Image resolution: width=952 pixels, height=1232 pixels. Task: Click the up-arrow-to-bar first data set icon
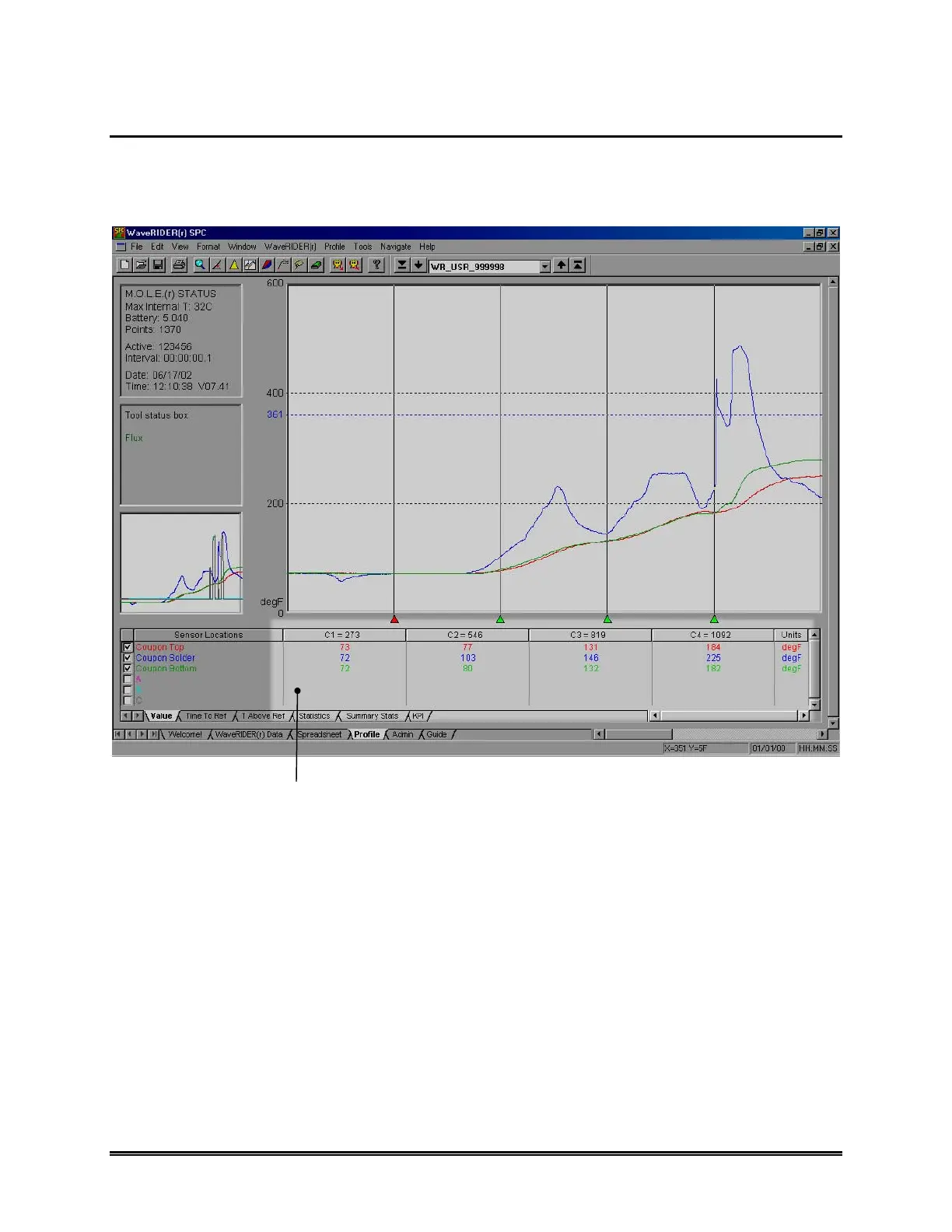(578, 265)
